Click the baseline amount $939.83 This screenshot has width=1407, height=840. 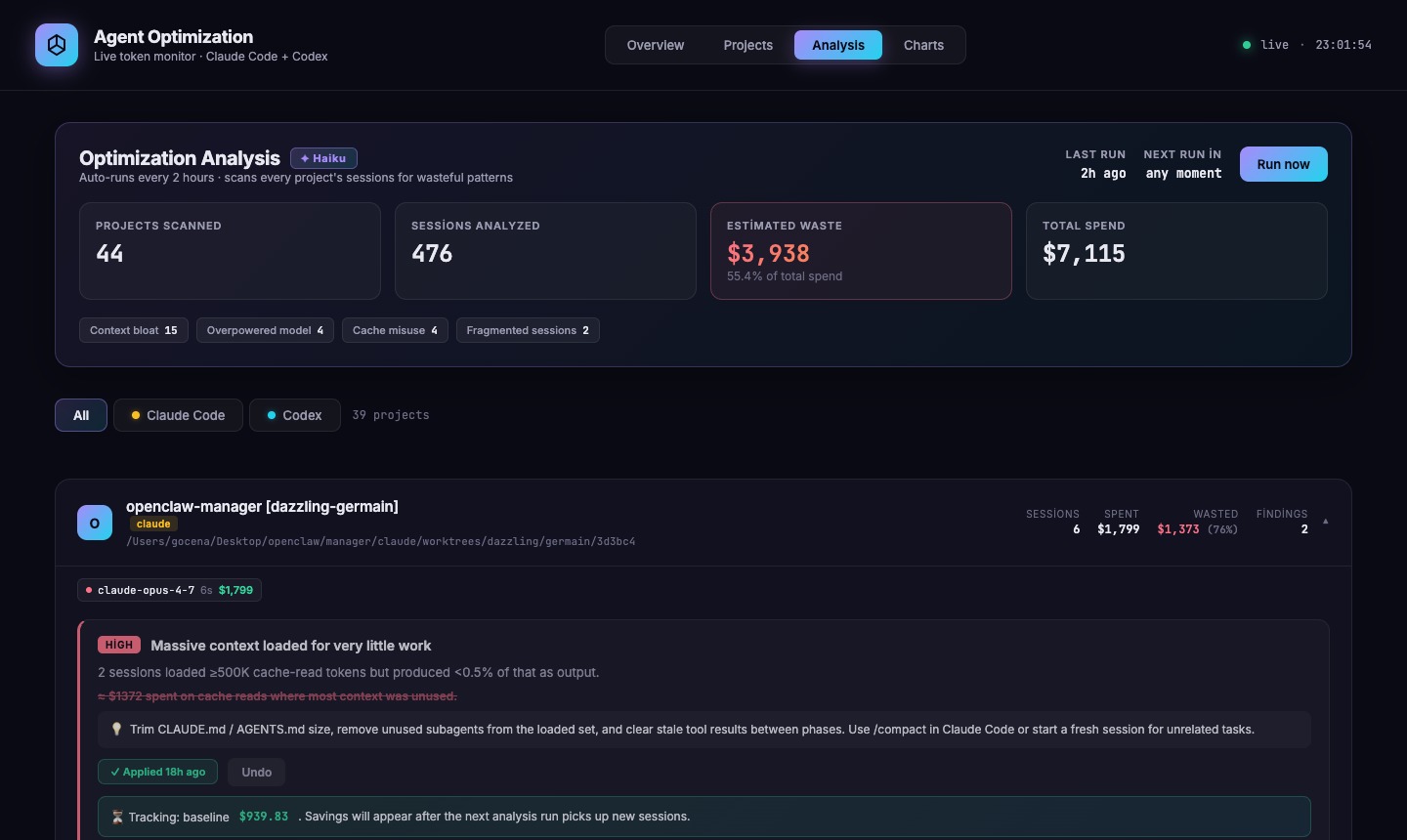point(264,817)
